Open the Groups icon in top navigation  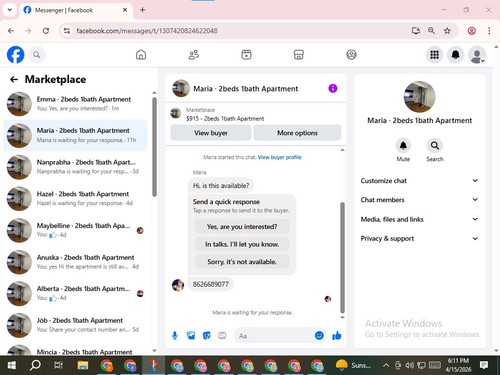tap(351, 55)
